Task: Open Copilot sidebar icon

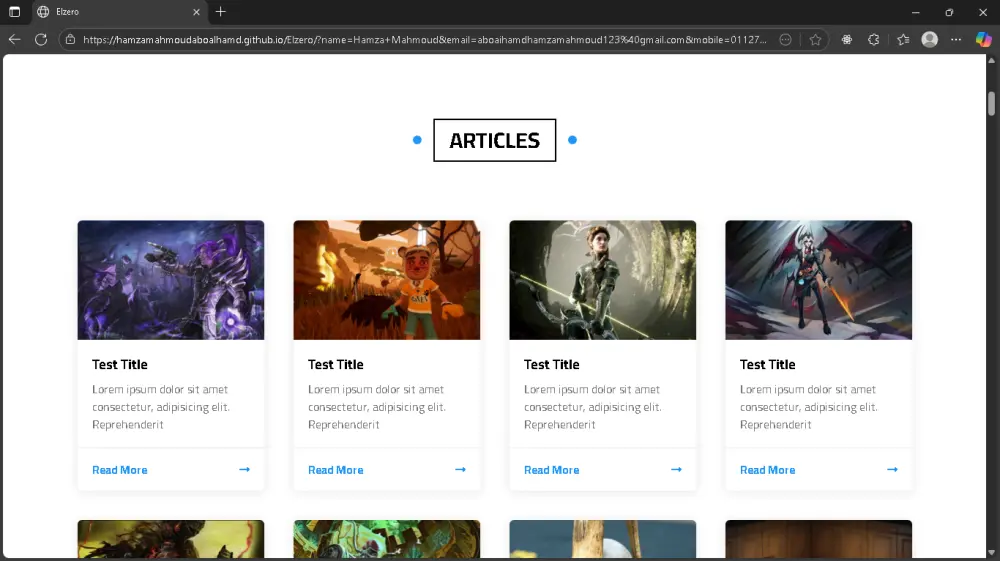Action: pyautogui.click(x=983, y=40)
